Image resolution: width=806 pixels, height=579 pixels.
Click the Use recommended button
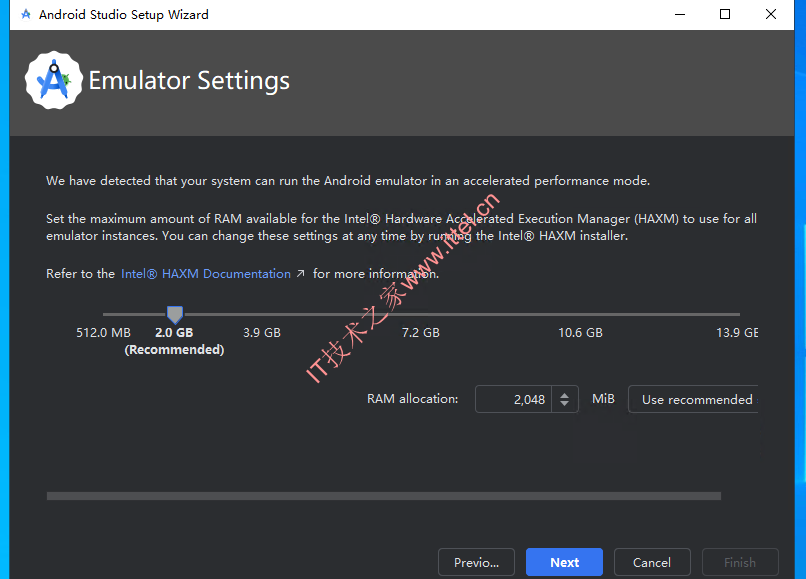click(693, 399)
